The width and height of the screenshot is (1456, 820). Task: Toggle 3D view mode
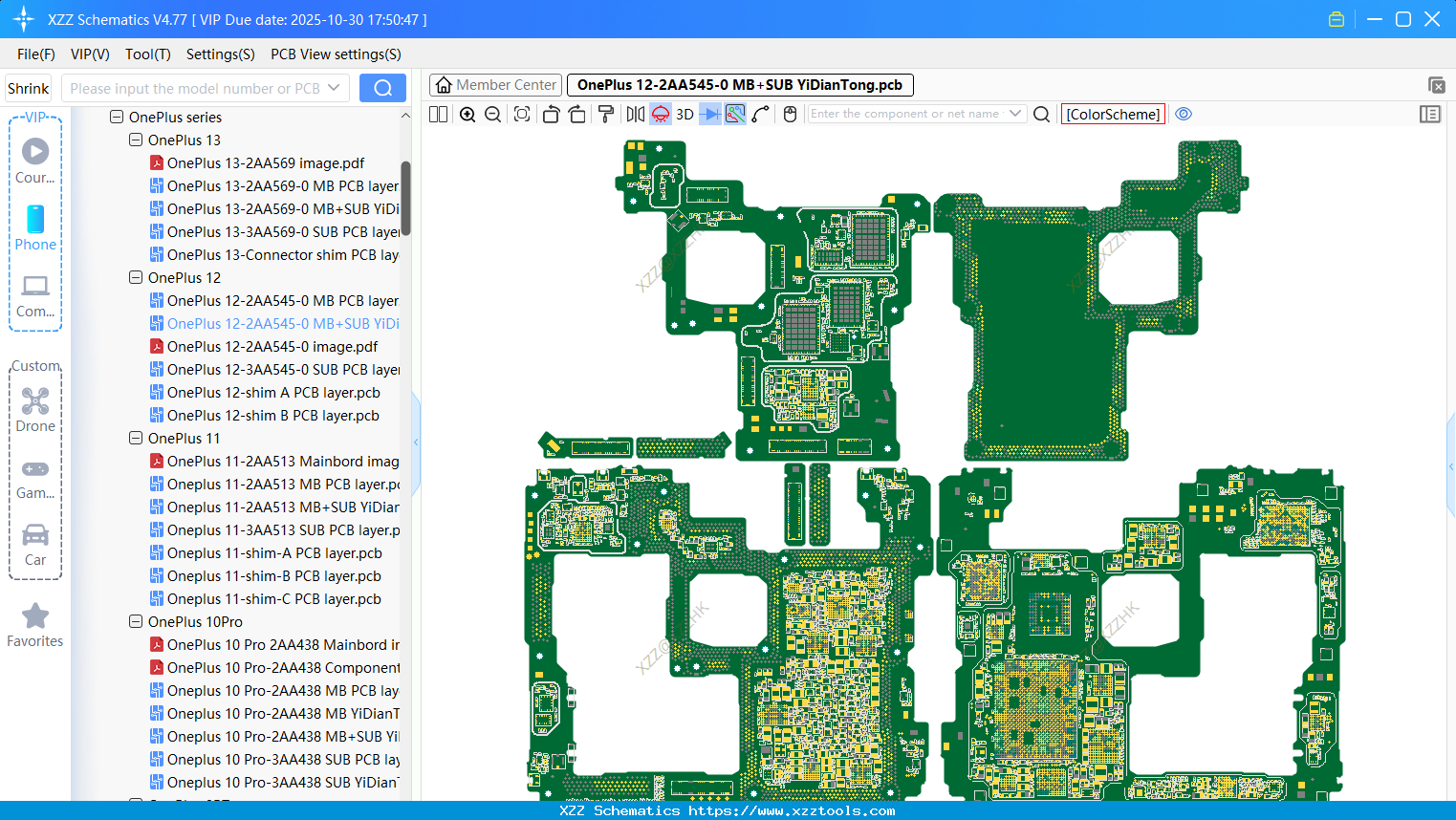point(685,115)
